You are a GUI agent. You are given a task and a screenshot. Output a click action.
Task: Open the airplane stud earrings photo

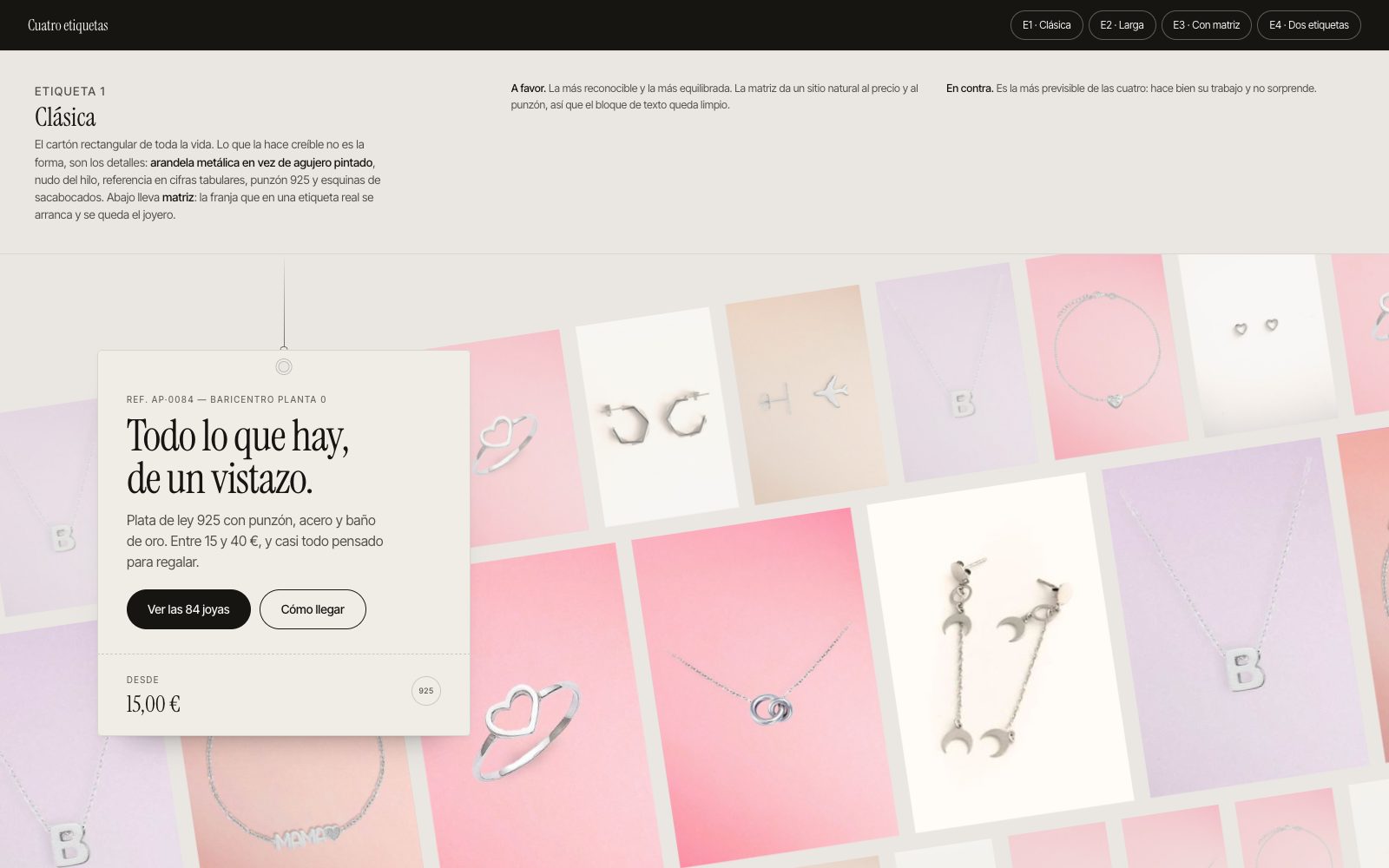[806, 395]
